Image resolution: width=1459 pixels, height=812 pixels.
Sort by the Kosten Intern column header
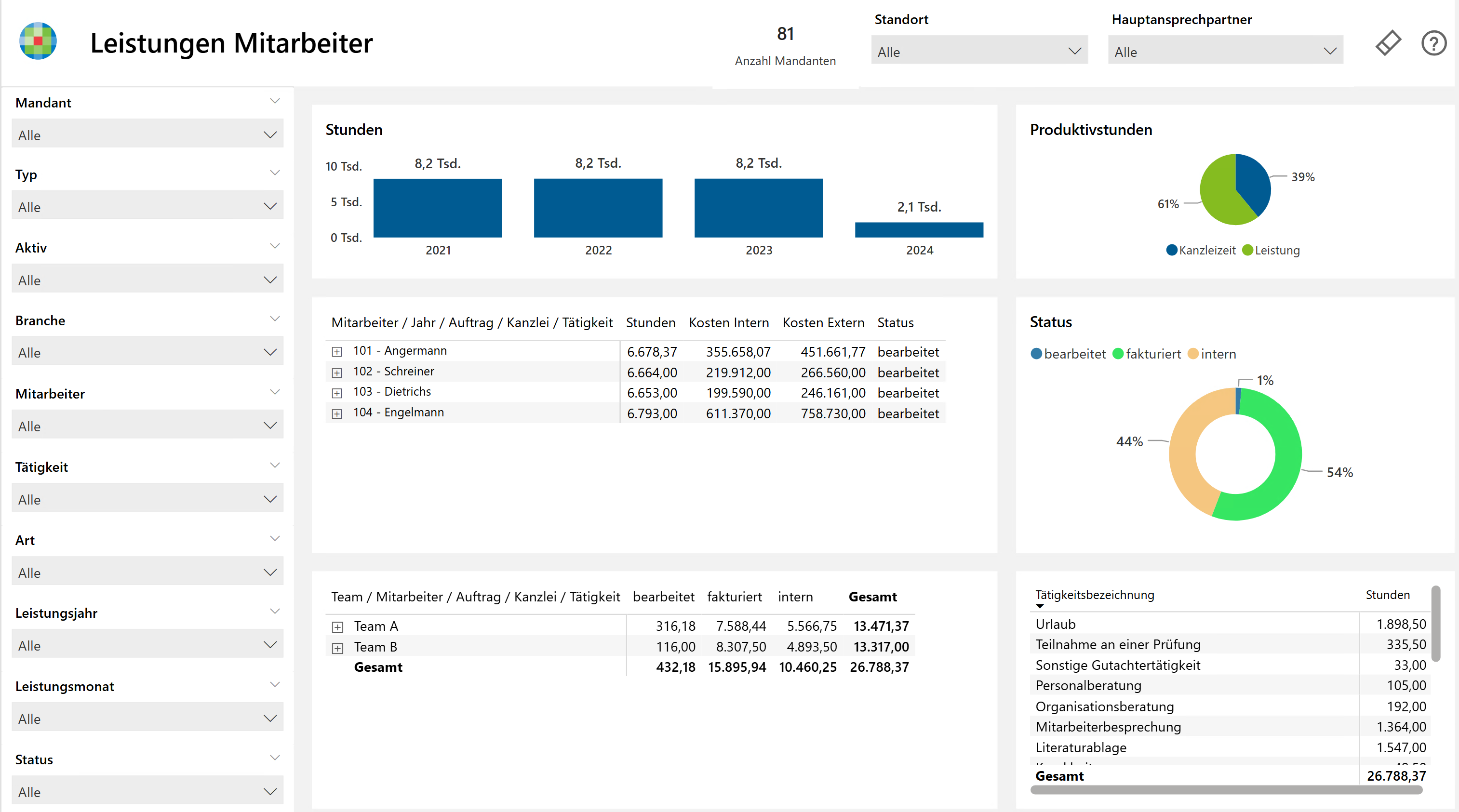pyautogui.click(x=729, y=323)
